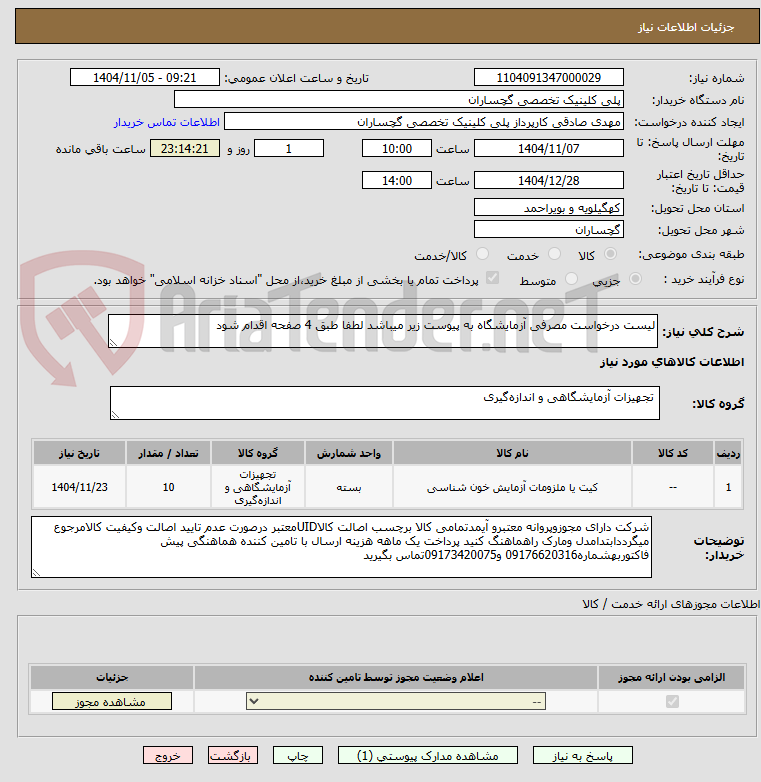Click the گروه کالا text area

pyautogui.click(x=384, y=403)
